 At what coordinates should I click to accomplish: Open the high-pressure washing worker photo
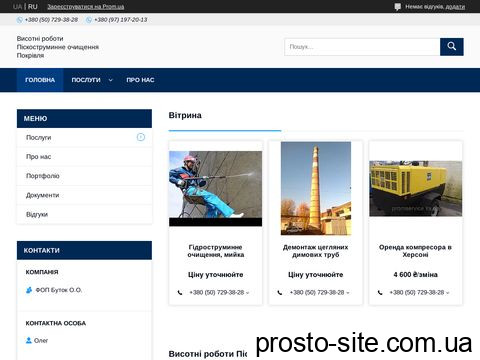tap(215, 189)
